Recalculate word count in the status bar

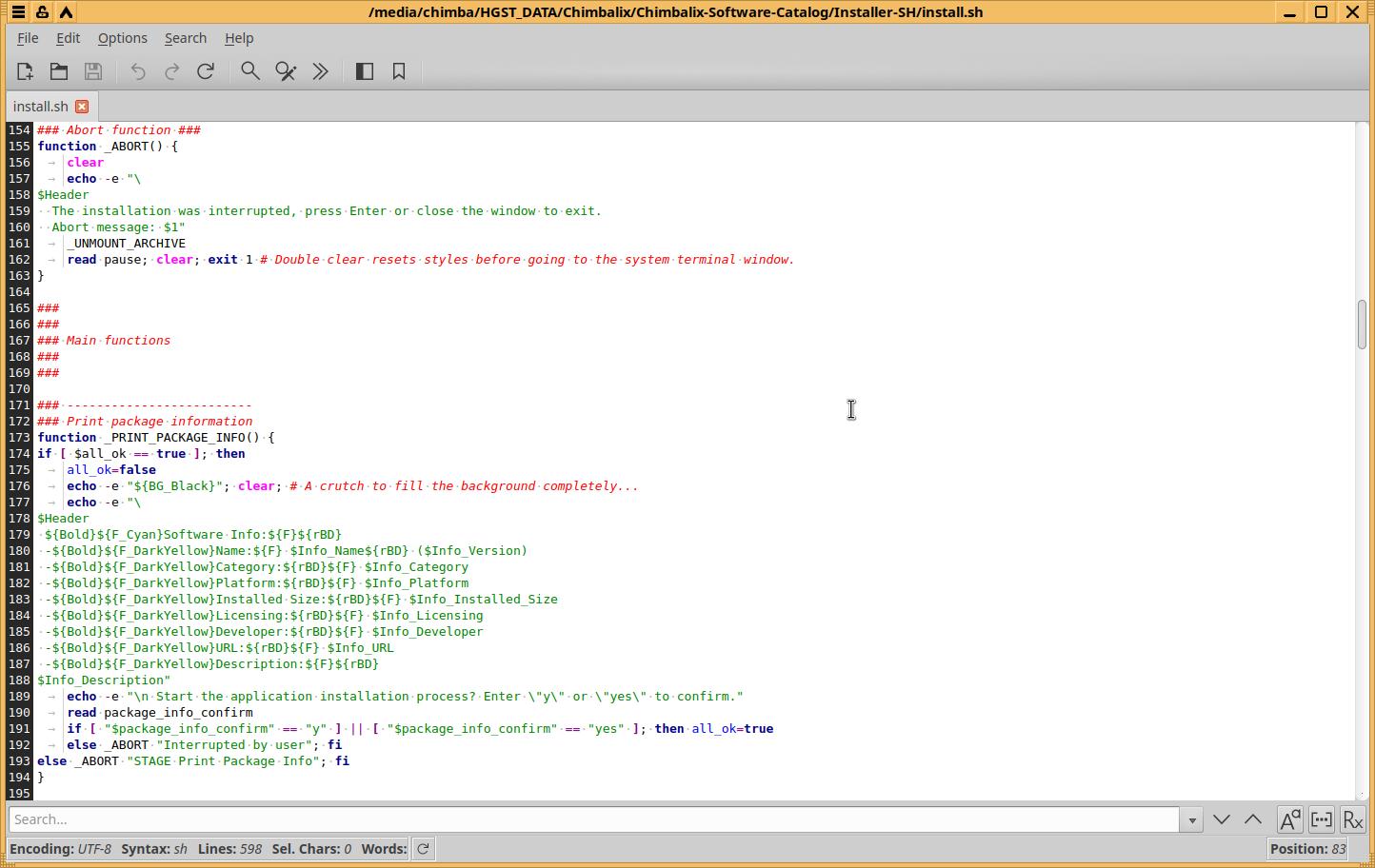[424, 849]
